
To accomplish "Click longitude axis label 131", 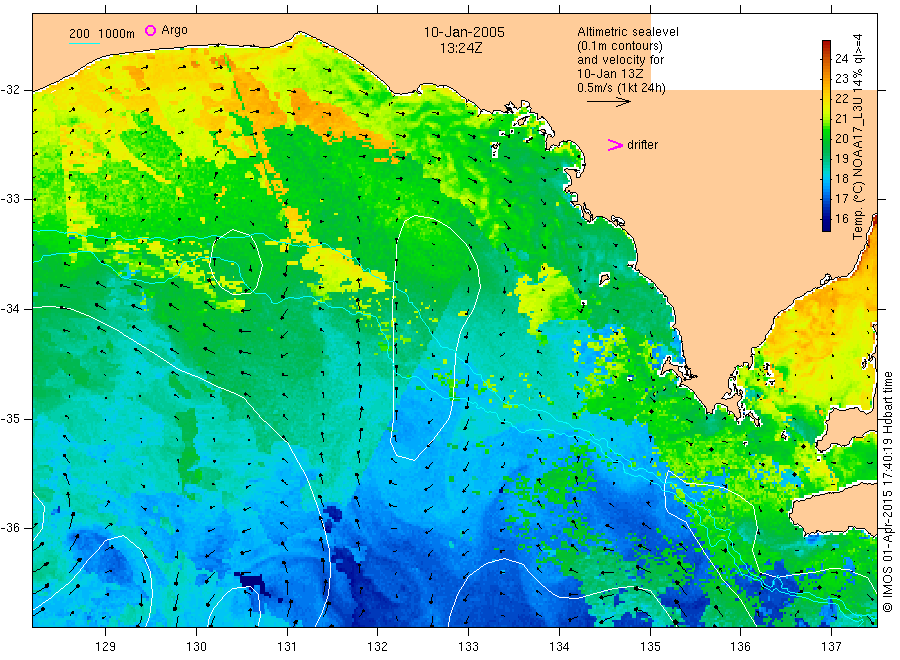I will pos(287,647).
